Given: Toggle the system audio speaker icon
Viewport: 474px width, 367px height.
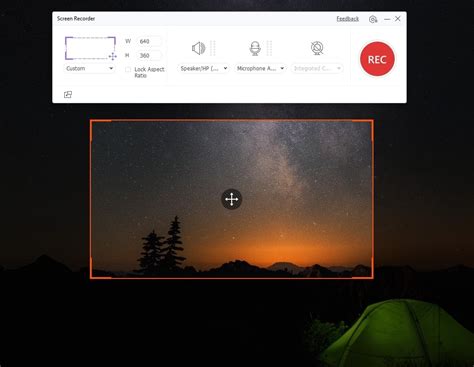Looking at the screenshot, I should click(199, 48).
